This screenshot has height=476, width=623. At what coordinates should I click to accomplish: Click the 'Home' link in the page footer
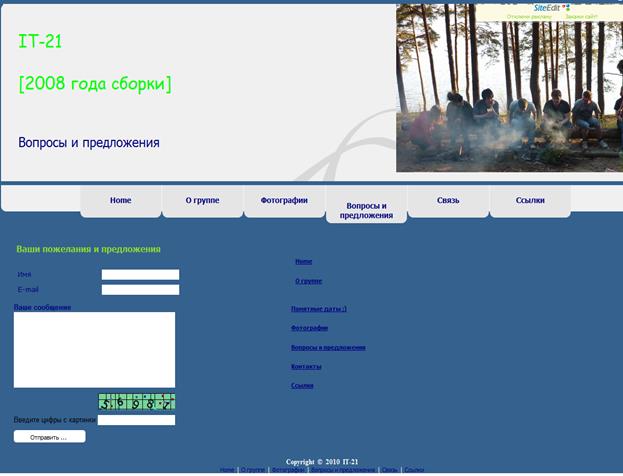click(227, 470)
